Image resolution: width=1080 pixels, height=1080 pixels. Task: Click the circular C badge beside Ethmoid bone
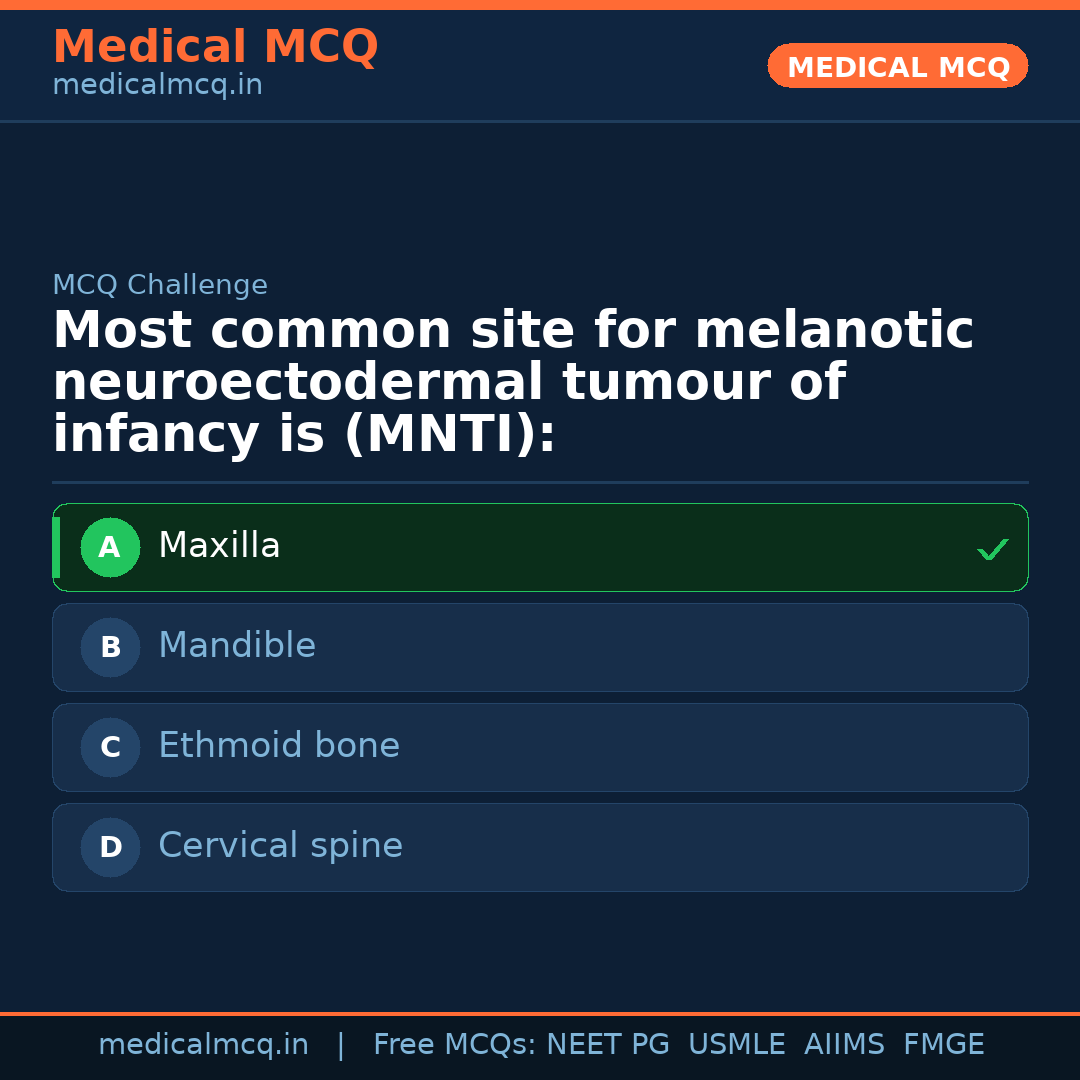(110, 747)
